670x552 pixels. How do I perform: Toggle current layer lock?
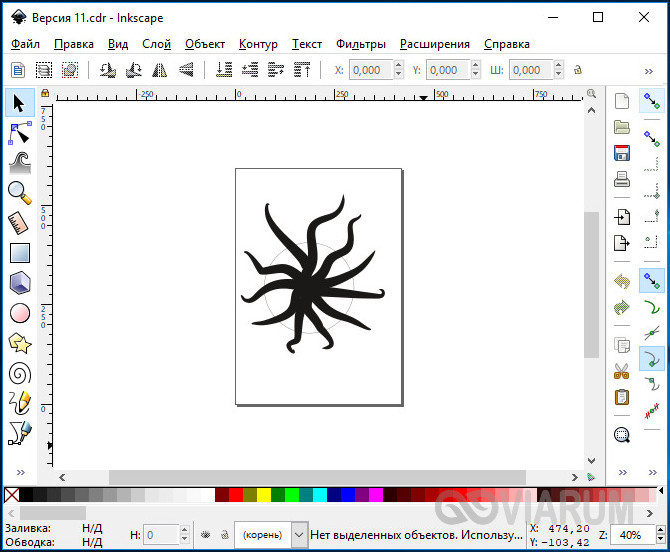[224, 534]
